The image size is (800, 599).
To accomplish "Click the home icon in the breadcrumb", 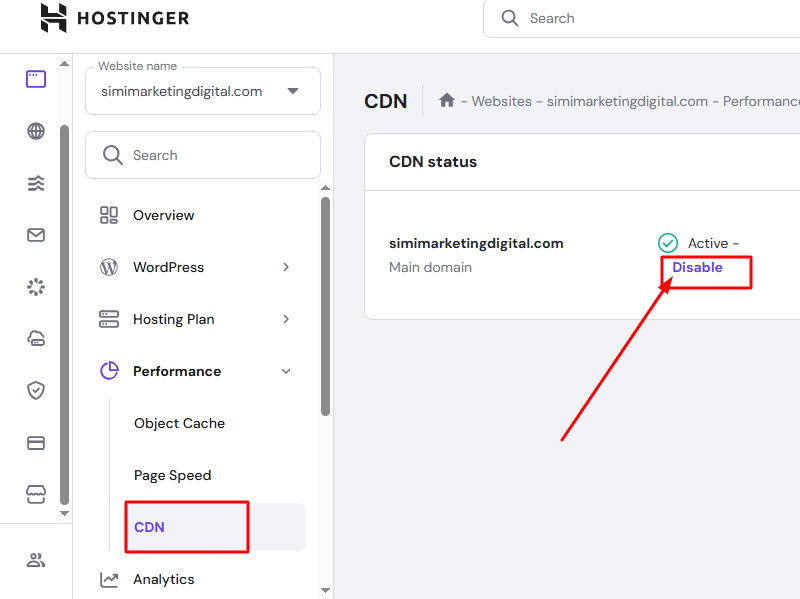I will point(447,100).
